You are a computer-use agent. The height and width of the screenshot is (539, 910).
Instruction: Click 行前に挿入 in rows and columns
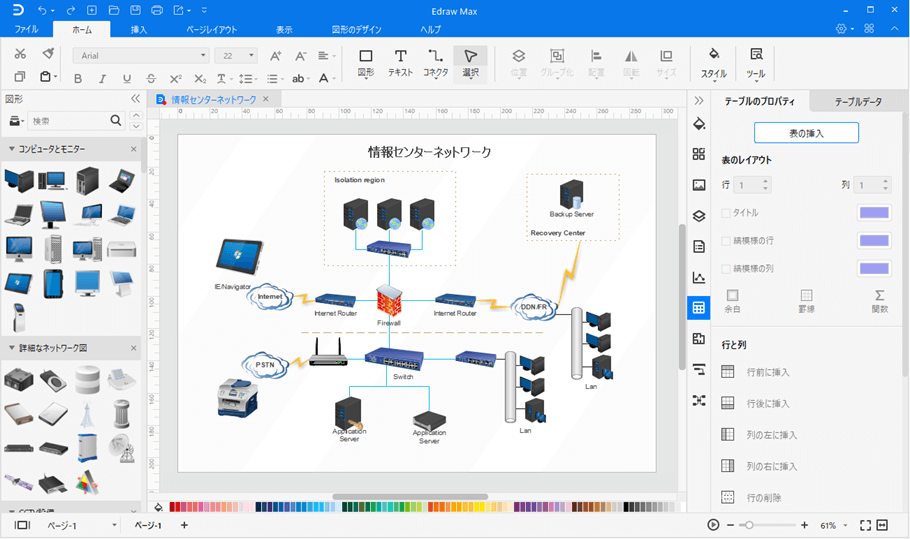click(767, 373)
